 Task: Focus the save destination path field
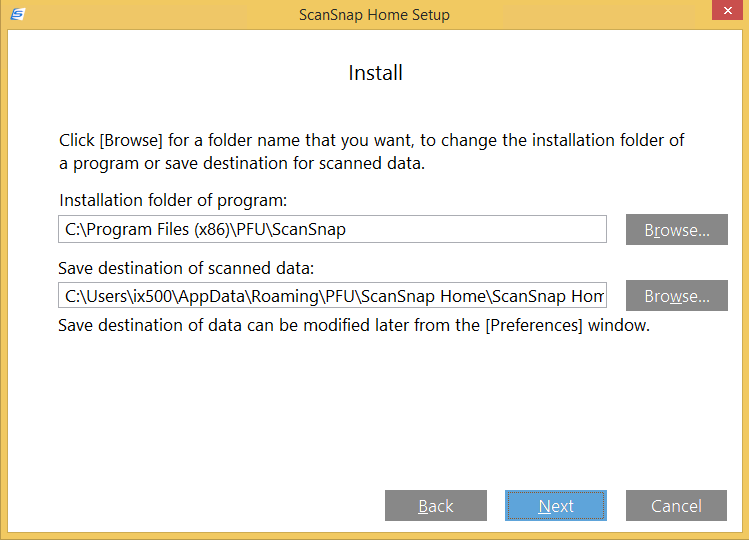pos(331,296)
